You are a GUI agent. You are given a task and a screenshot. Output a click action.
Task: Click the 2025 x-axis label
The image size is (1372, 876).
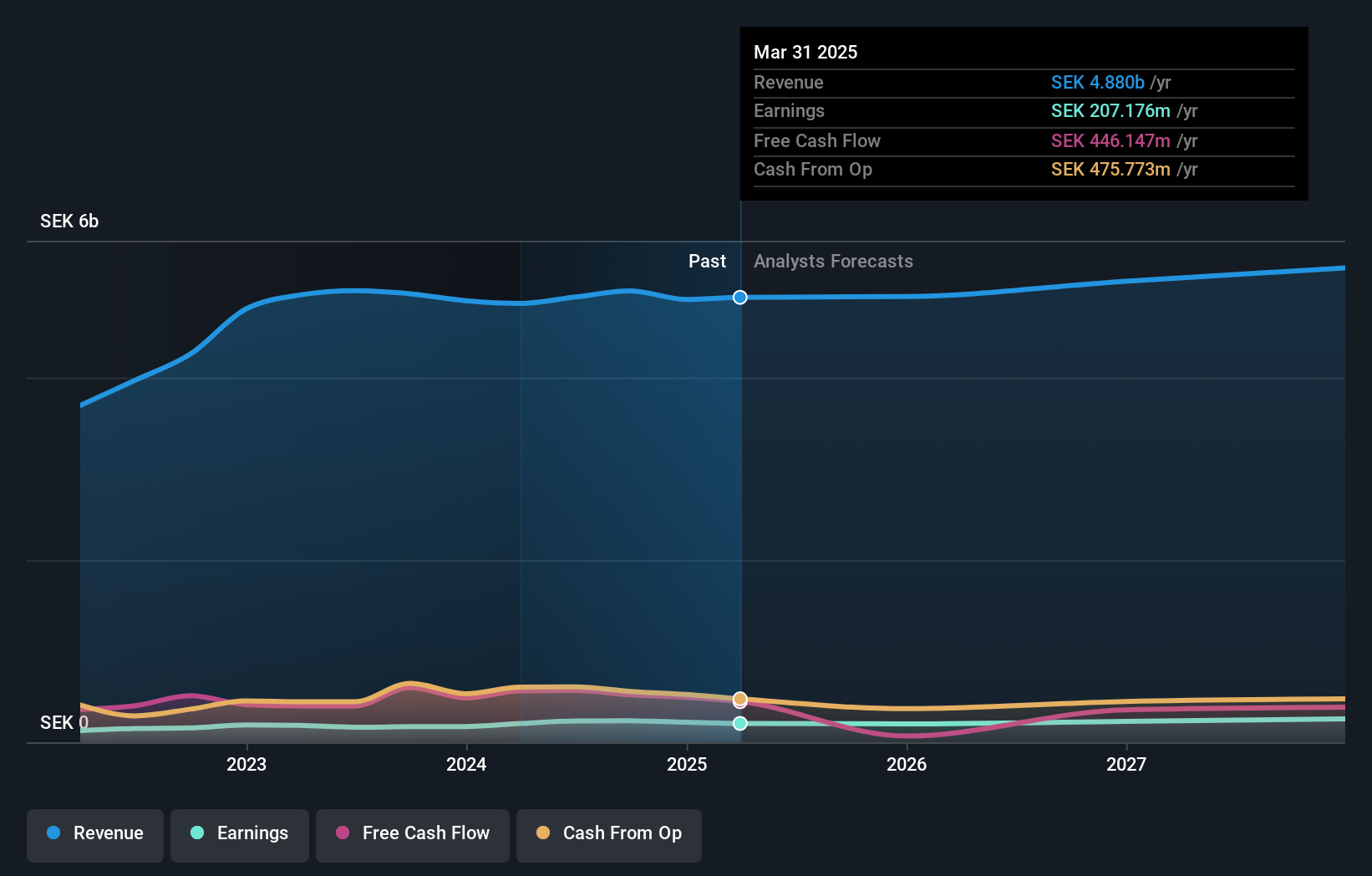click(687, 764)
